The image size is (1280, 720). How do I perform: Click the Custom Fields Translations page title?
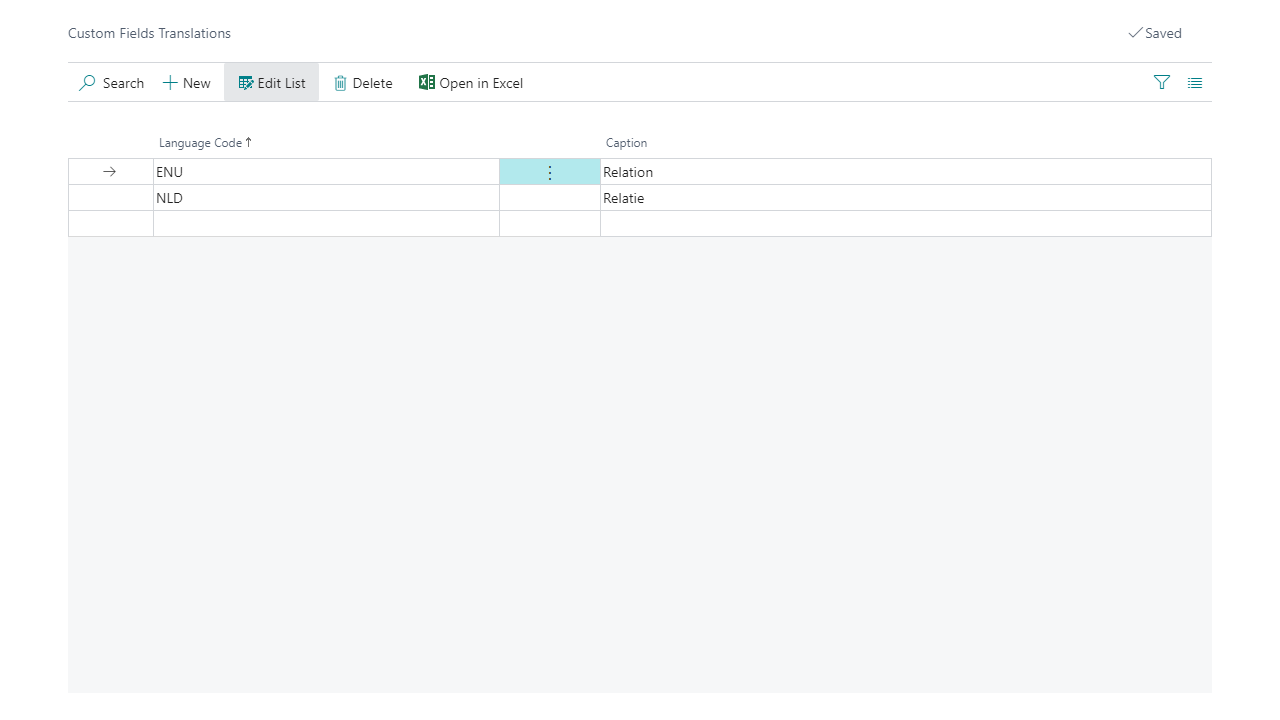click(149, 33)
